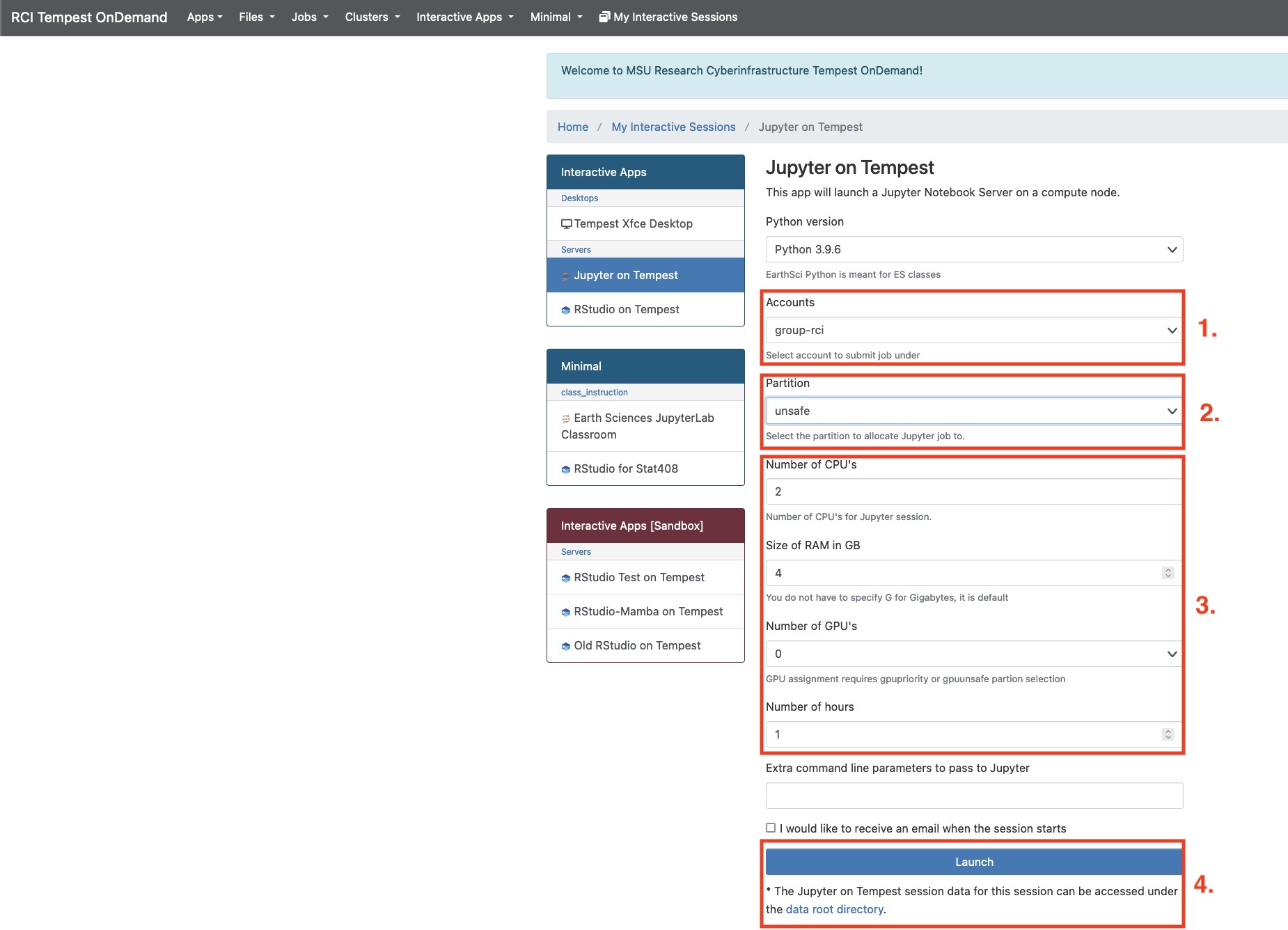Click the Number of hours input field
Screen dimensions: 1288x930
[x=974, y=734]
